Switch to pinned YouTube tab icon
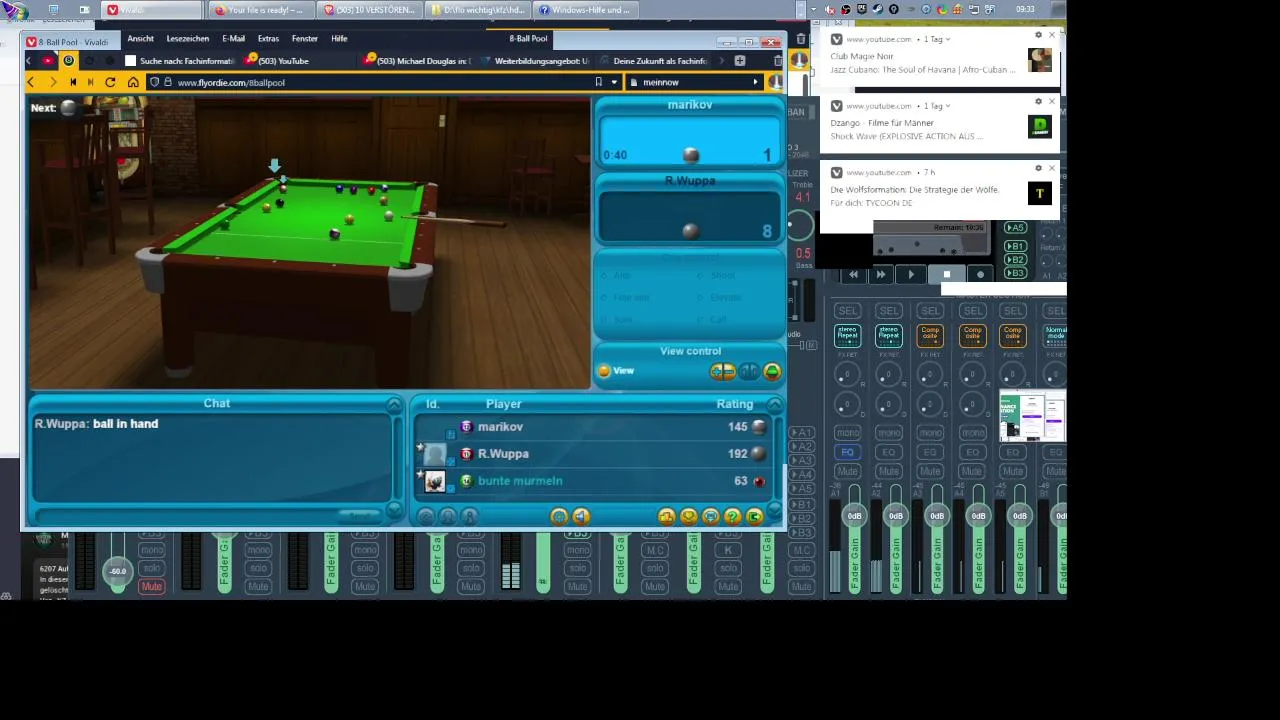 [47, 61]
